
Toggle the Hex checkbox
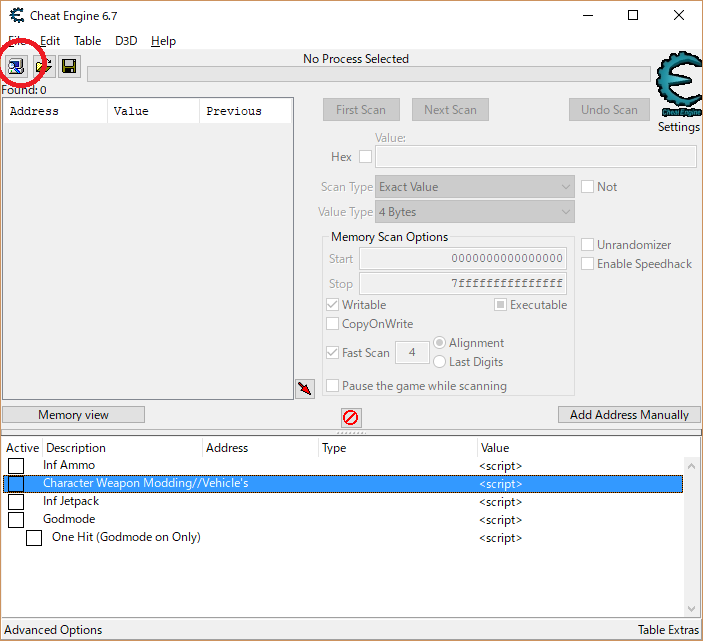[x=365, y=157]
